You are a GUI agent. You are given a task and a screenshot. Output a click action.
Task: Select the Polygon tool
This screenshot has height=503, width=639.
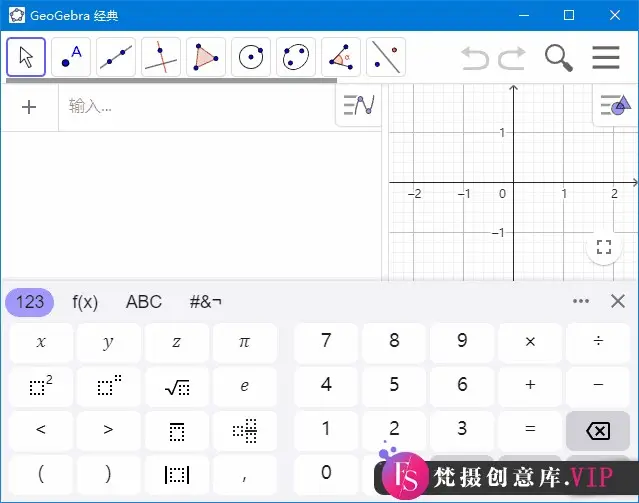coord(206,57)
